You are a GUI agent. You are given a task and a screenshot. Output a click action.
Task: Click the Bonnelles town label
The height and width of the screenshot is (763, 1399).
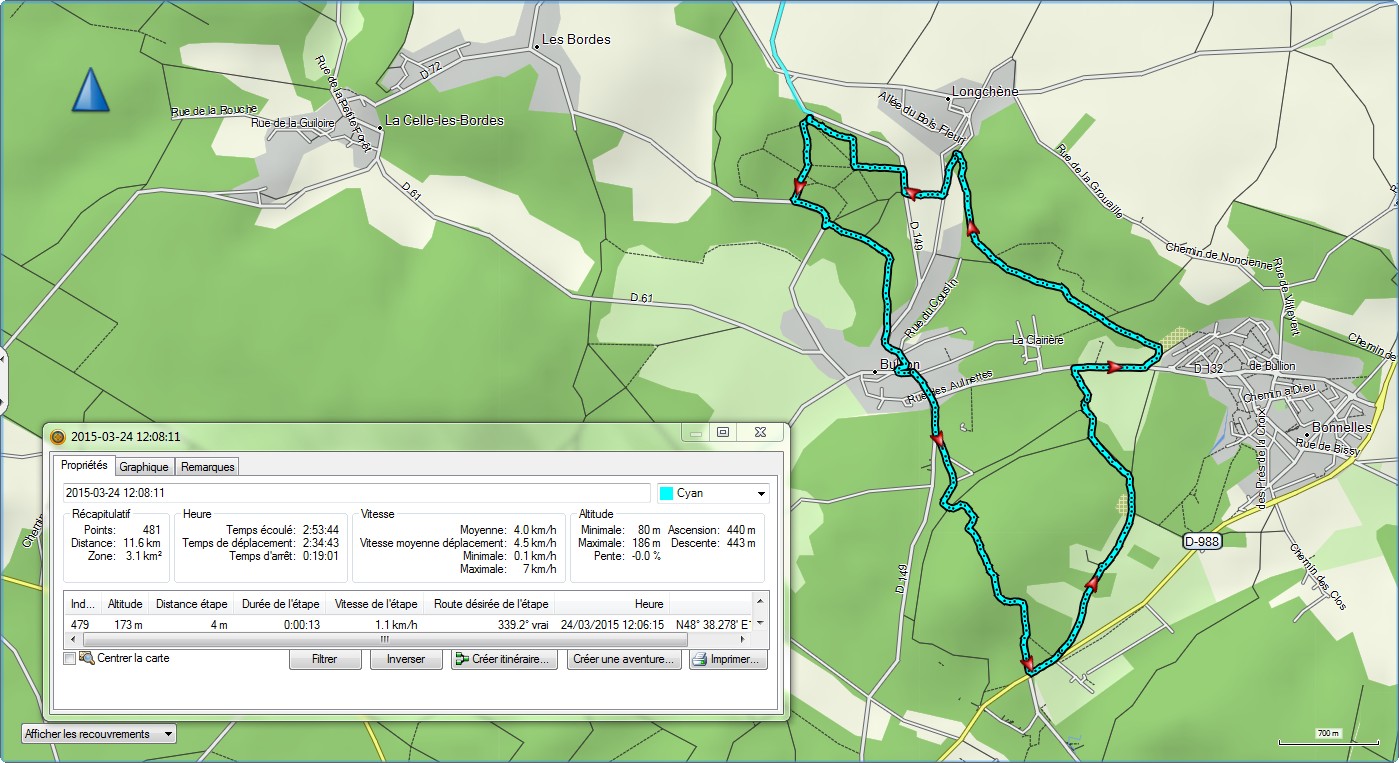coord(1341,427)
